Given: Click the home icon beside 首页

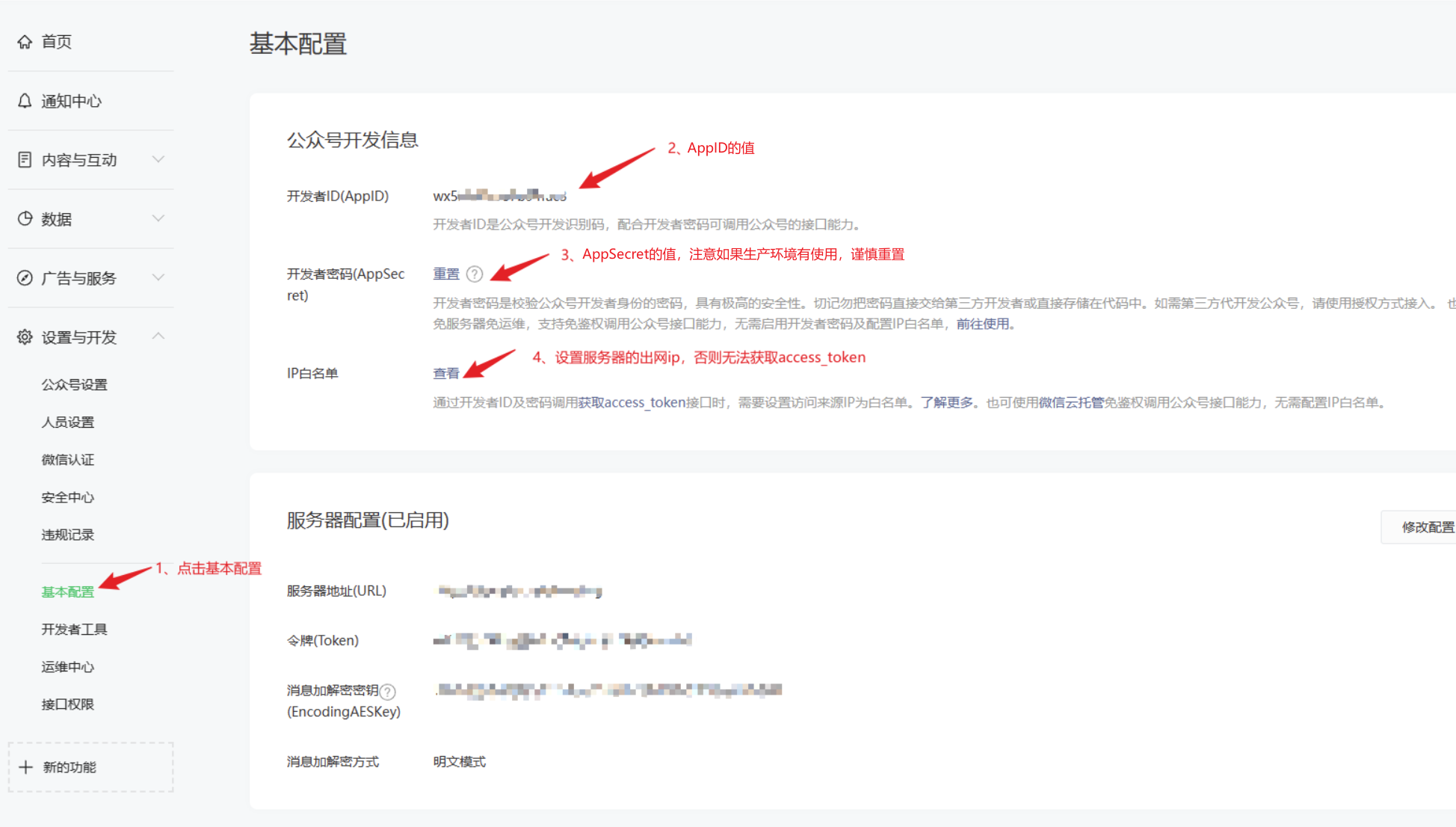Looking at the screenshot, I should click(25, 42).
